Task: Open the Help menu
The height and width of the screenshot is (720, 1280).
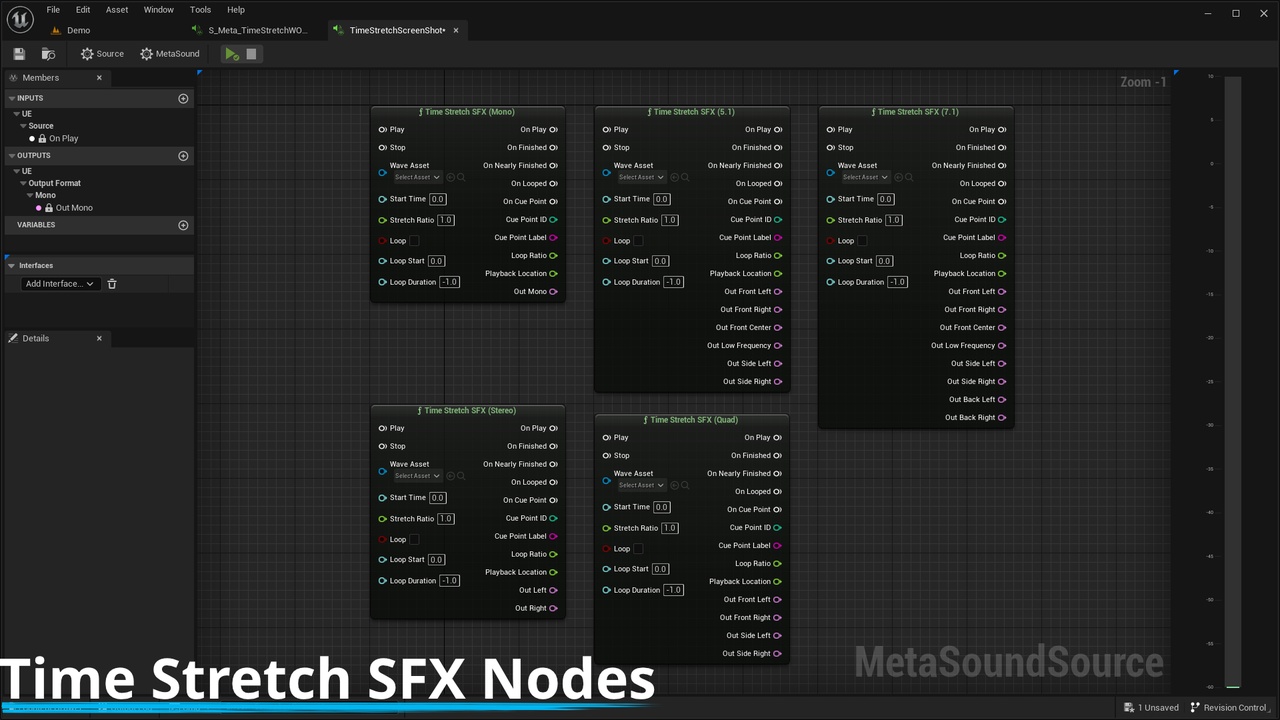Action: (236, 10)
